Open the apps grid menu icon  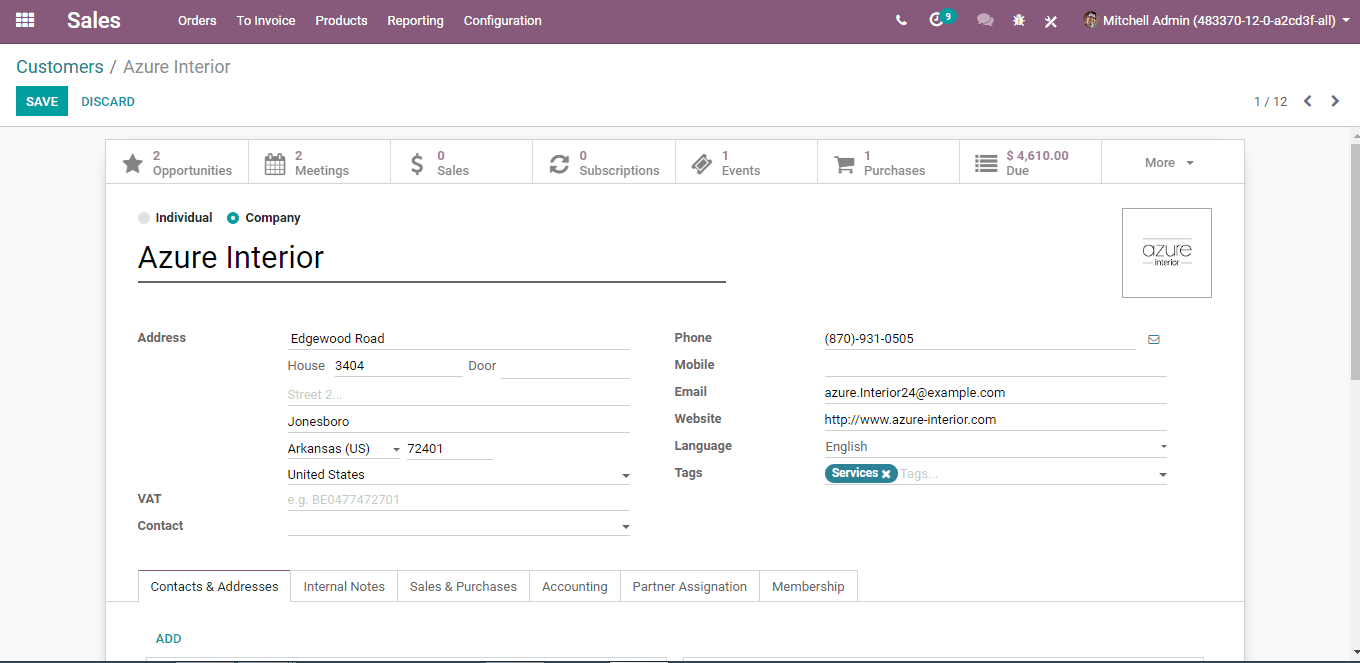click(x=25, y=20)
